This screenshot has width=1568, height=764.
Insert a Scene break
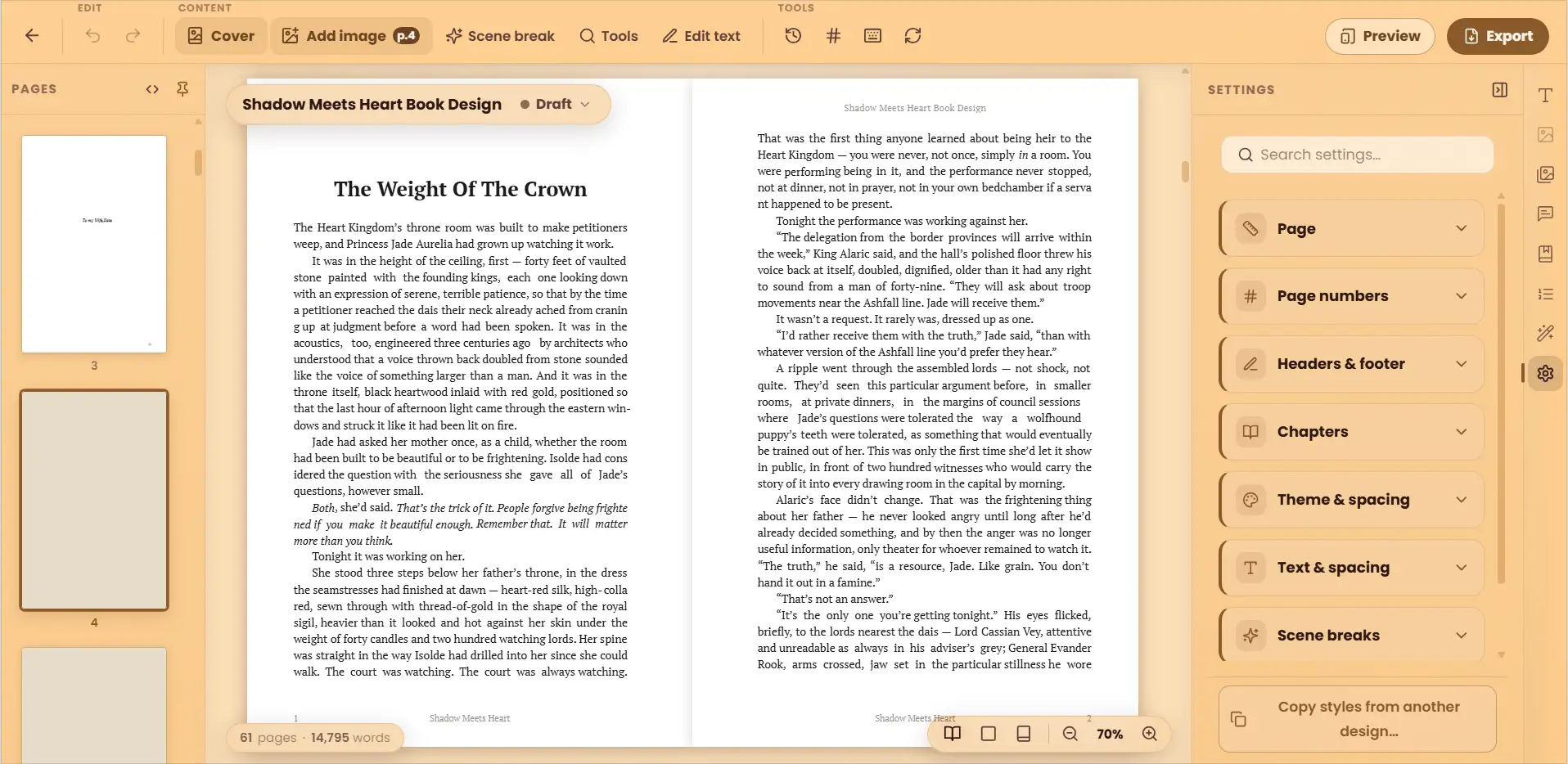pos(500,36)
